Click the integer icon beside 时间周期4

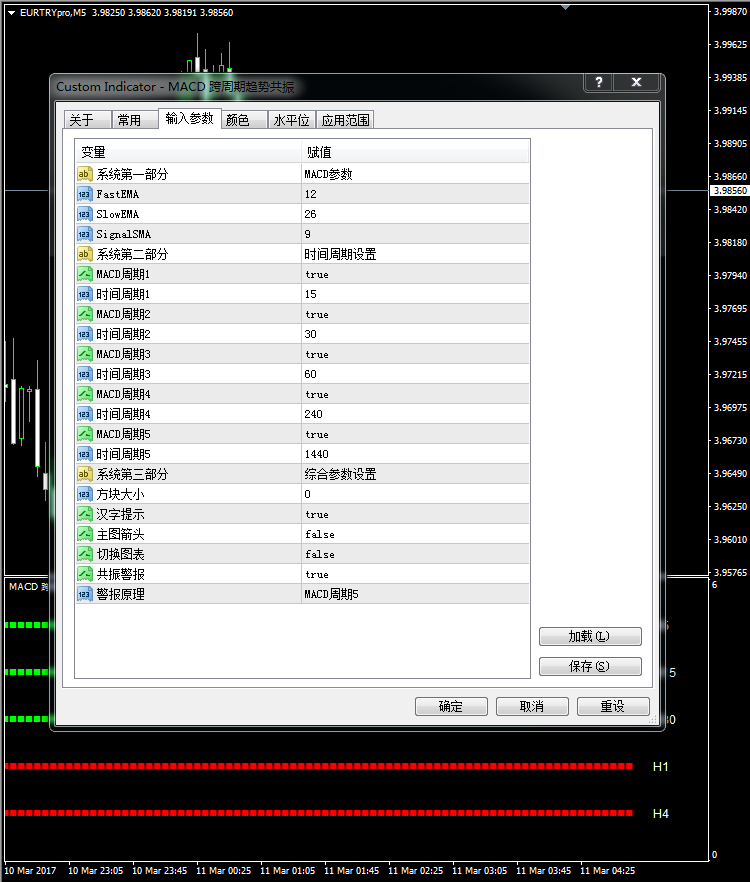click(x=84, y=414)
